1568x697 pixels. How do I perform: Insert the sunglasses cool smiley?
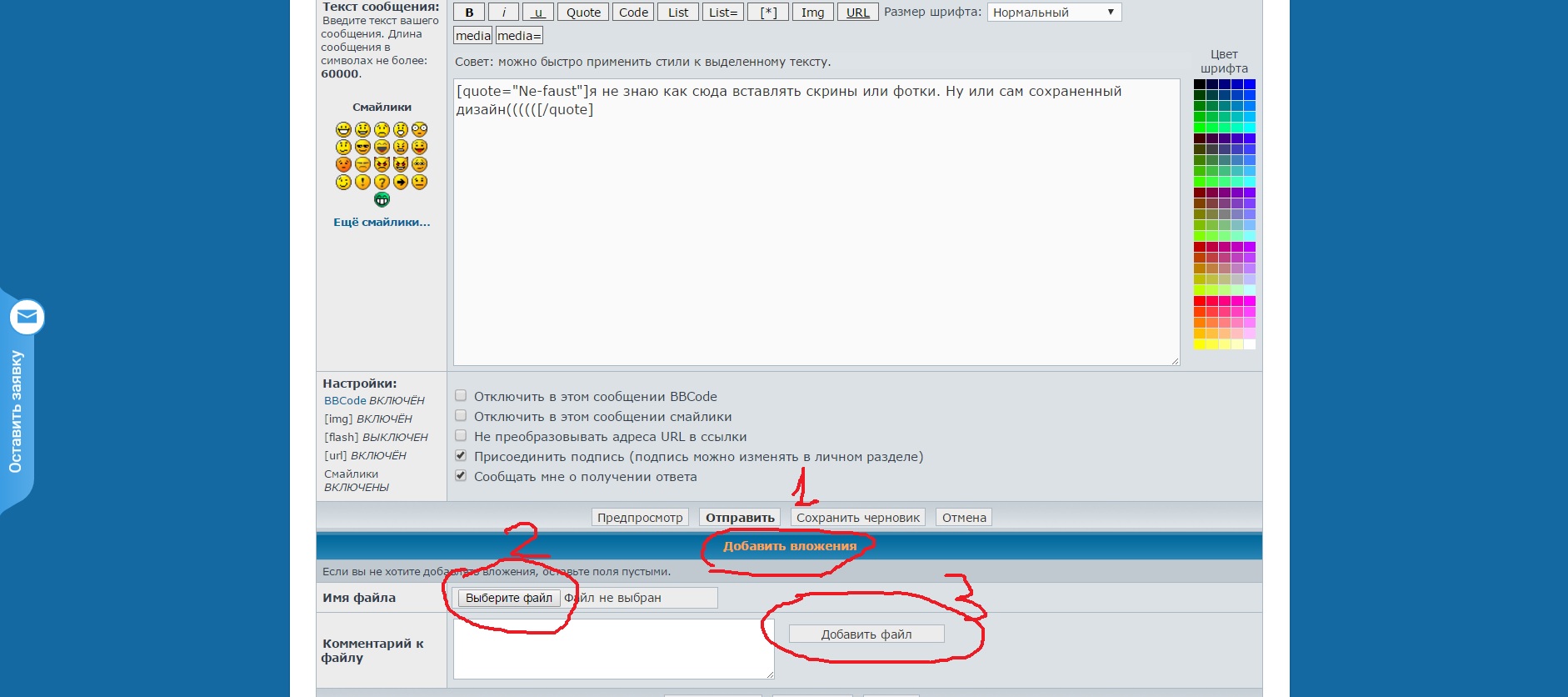(x=362, y=147)
